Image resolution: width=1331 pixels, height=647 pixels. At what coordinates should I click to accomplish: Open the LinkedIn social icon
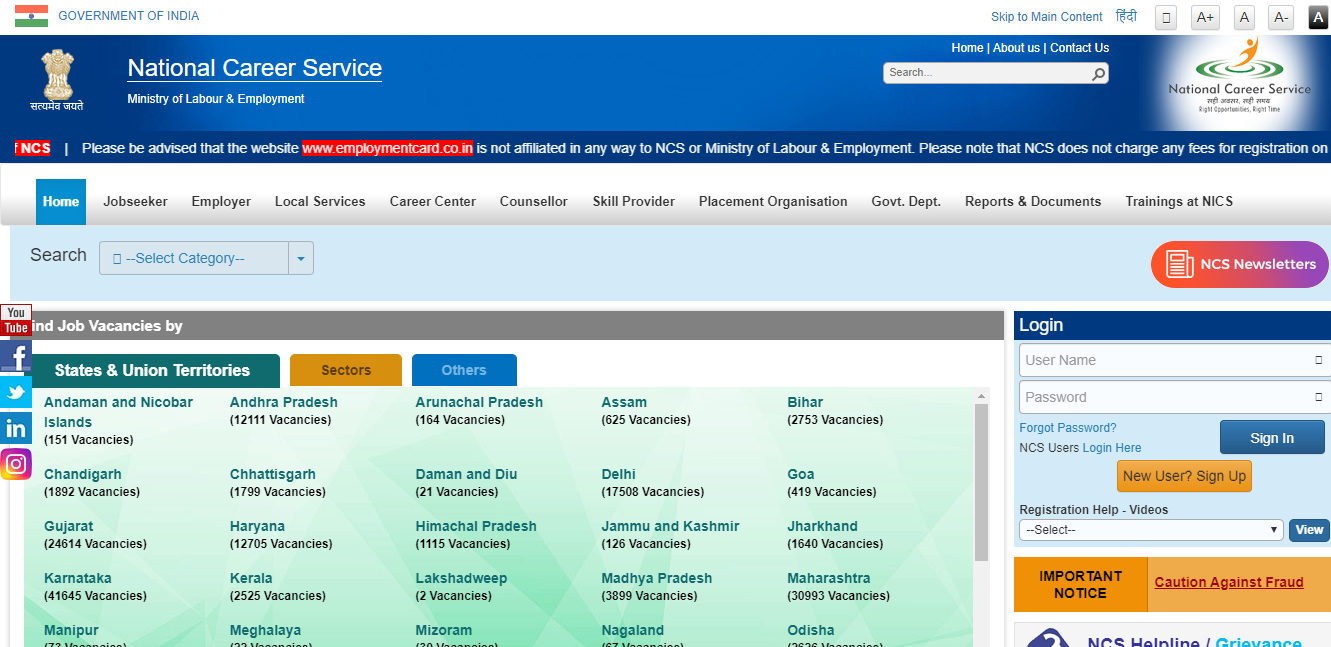pyautogui.click(x=16, y=428)
